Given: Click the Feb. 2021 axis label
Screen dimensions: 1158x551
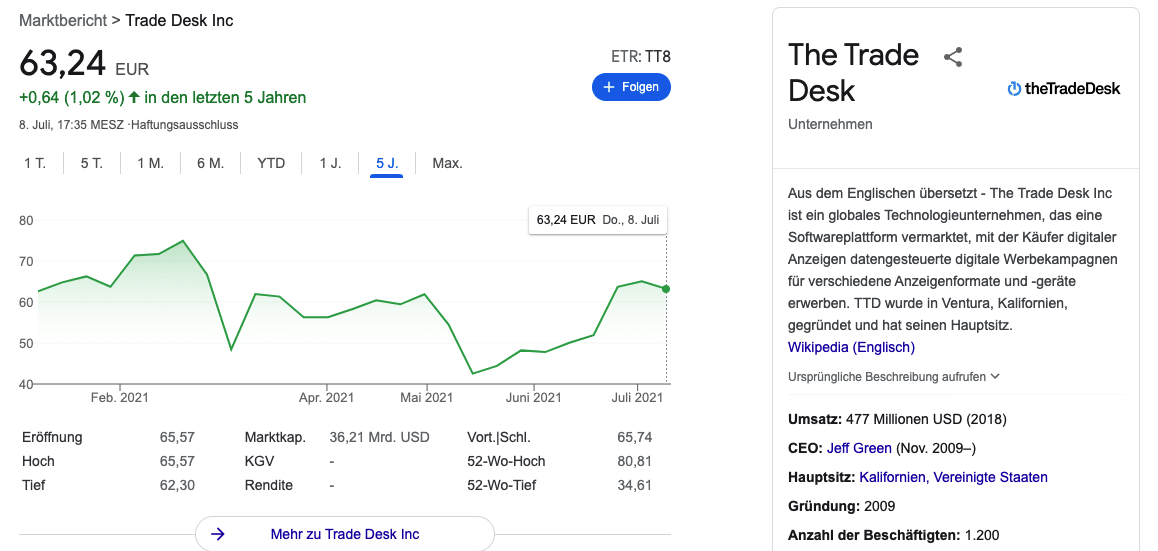Looking at the screenshot, I should [x=120, y=397].
